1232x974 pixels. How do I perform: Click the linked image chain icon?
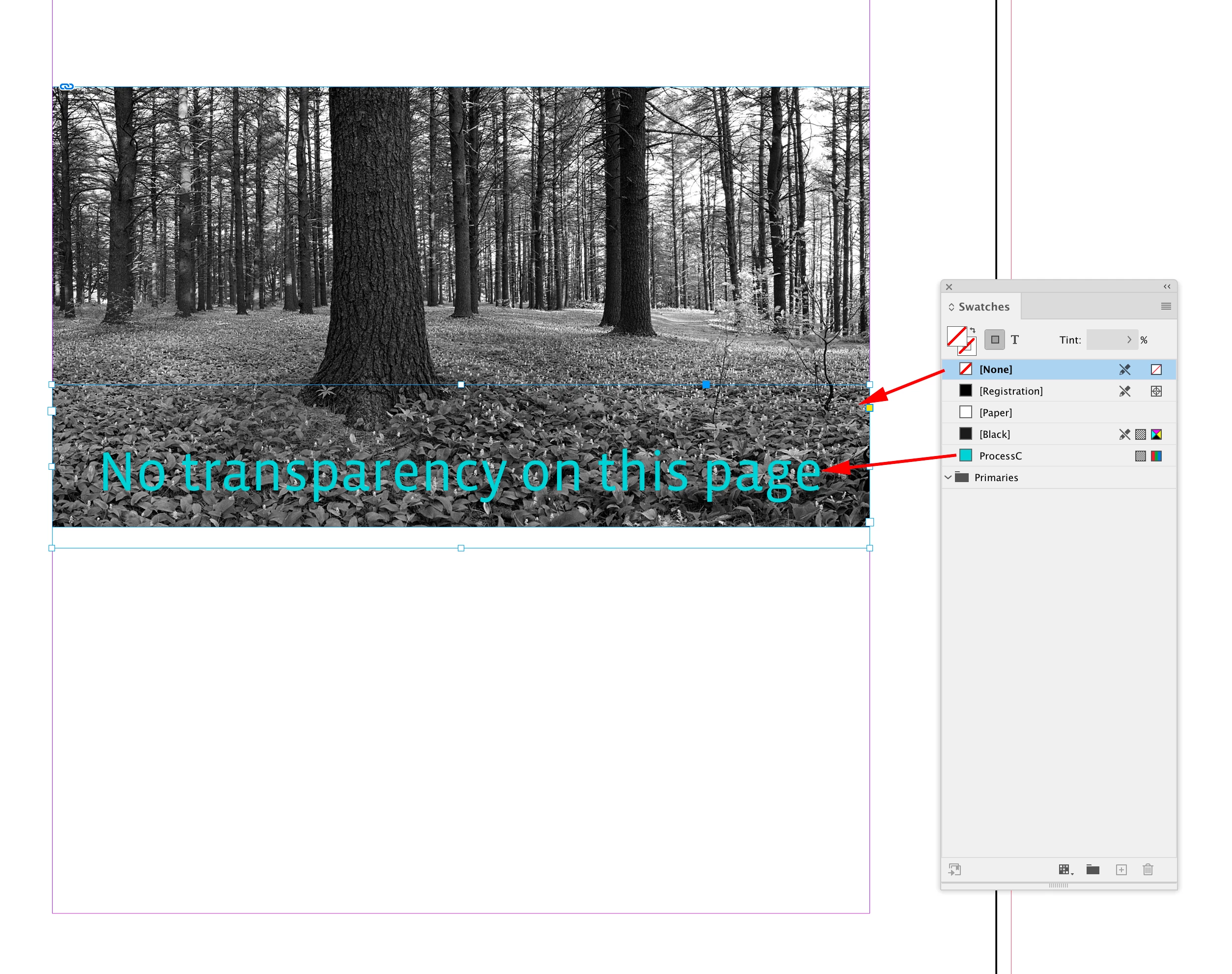click(67, 86)
